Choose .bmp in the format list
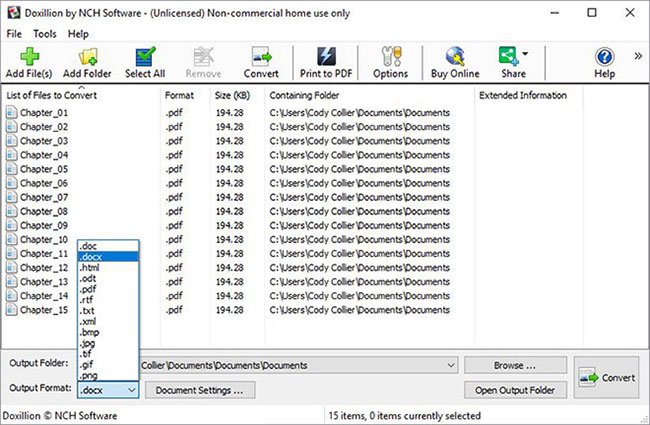 point(108,332)
